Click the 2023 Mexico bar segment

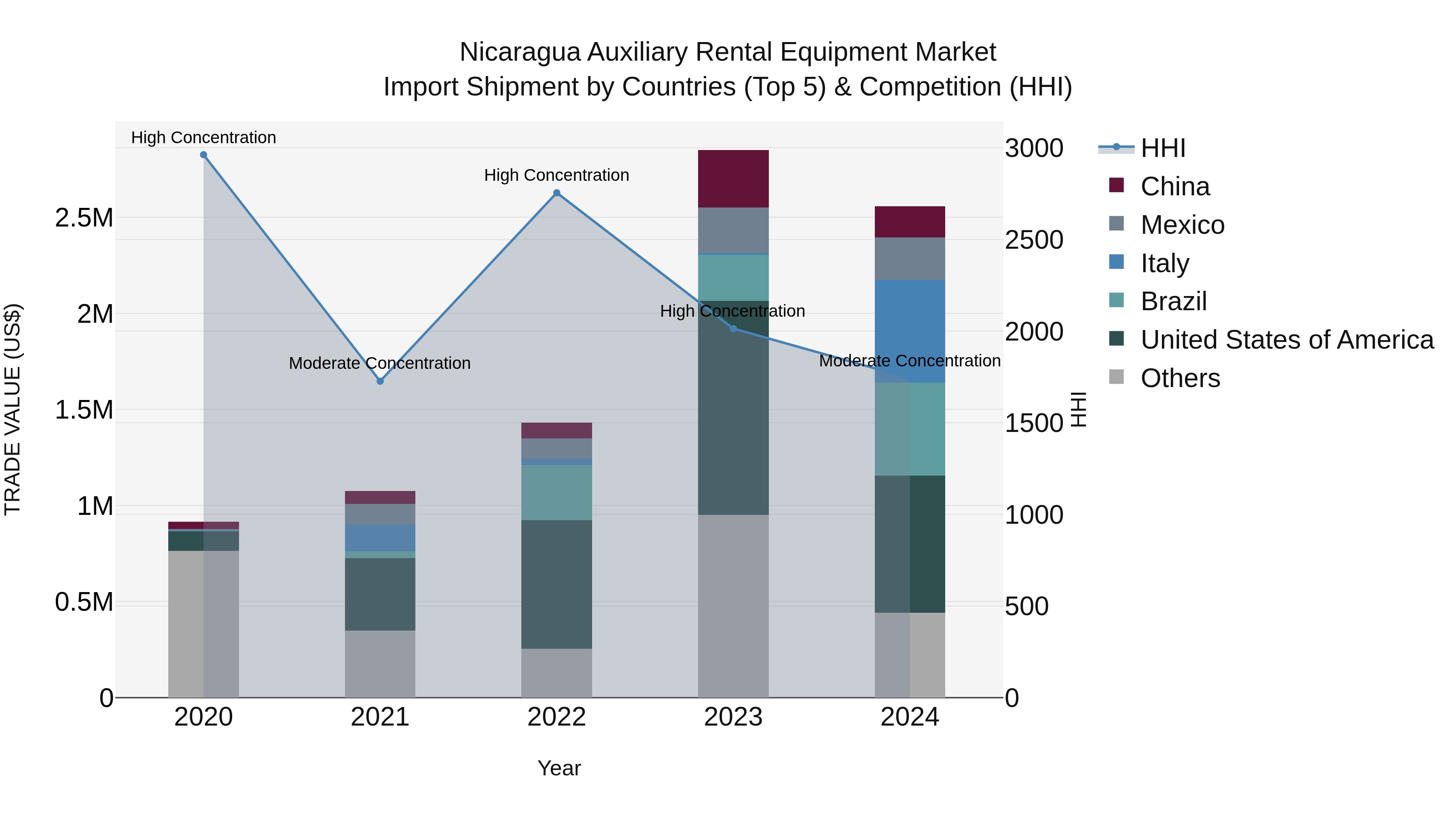(733, 231)
